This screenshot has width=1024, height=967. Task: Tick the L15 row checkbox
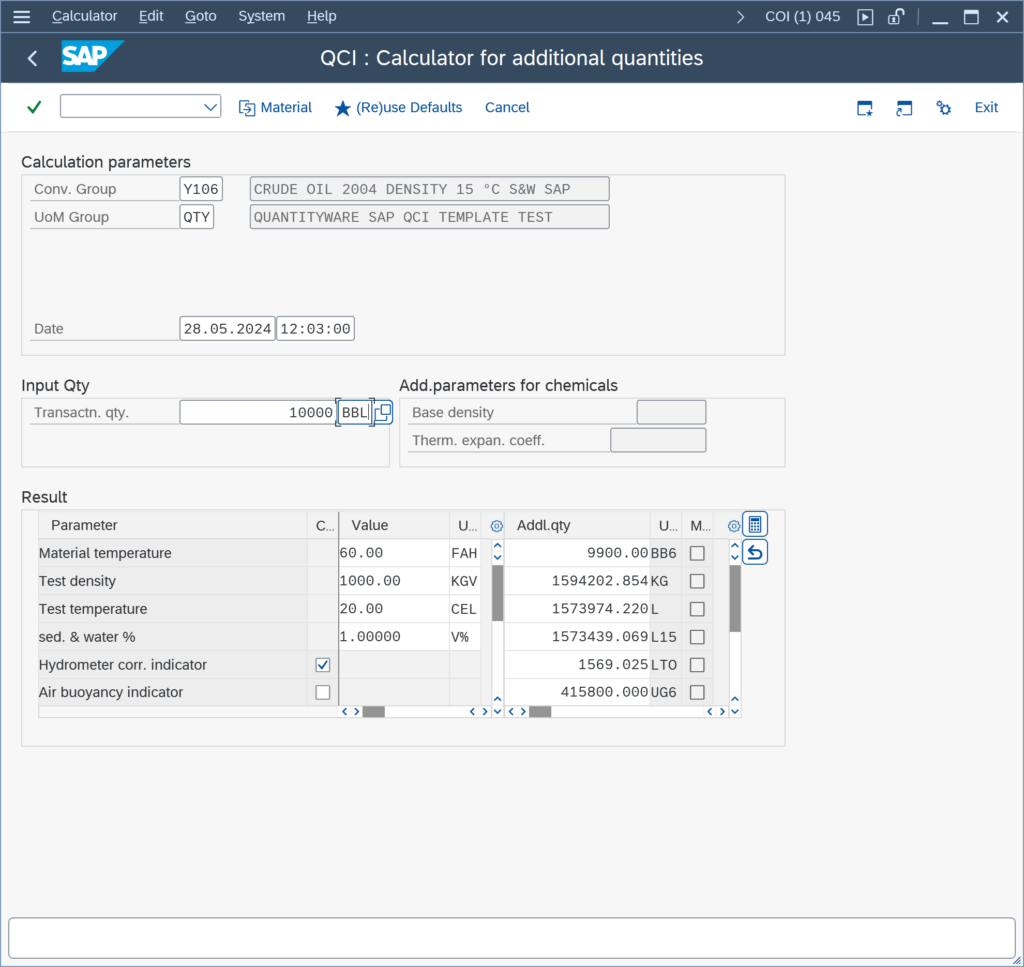pos(697,637)
